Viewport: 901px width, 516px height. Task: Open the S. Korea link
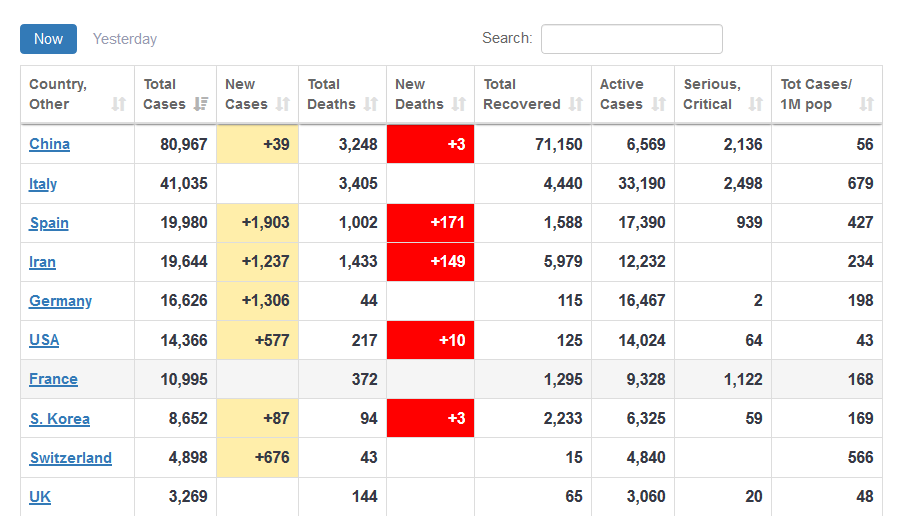(x=59, y=419)
